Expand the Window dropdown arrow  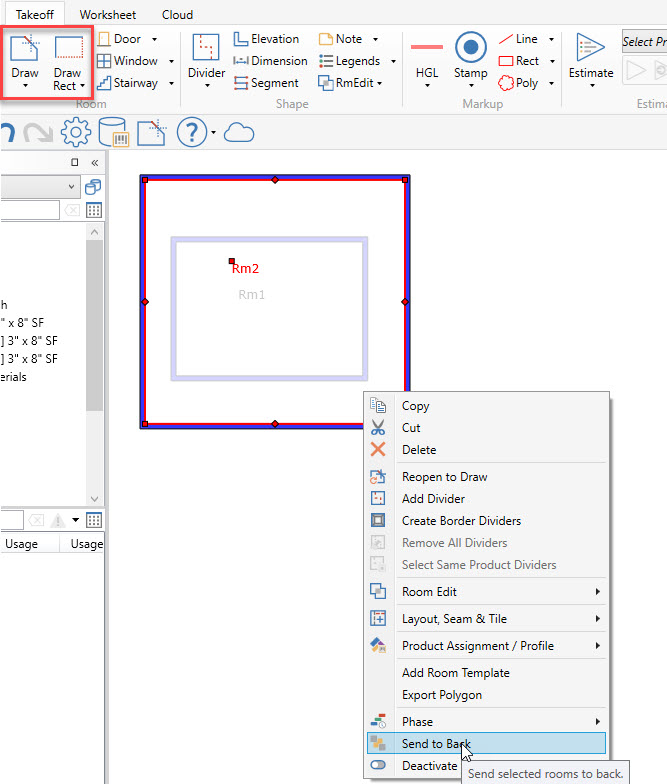[x=172, y=62]
